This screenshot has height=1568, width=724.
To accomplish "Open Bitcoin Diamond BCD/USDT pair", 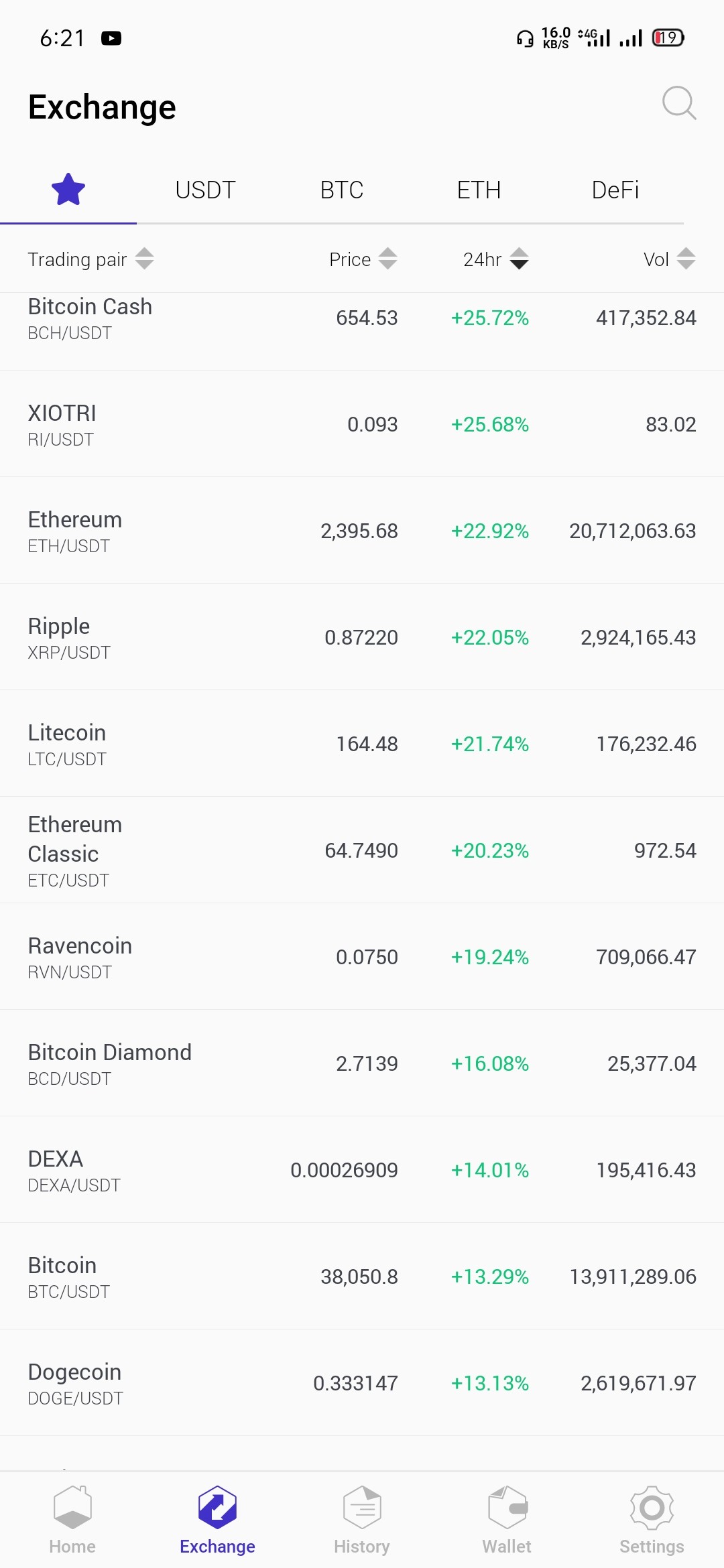I will tap(362, 1063).
